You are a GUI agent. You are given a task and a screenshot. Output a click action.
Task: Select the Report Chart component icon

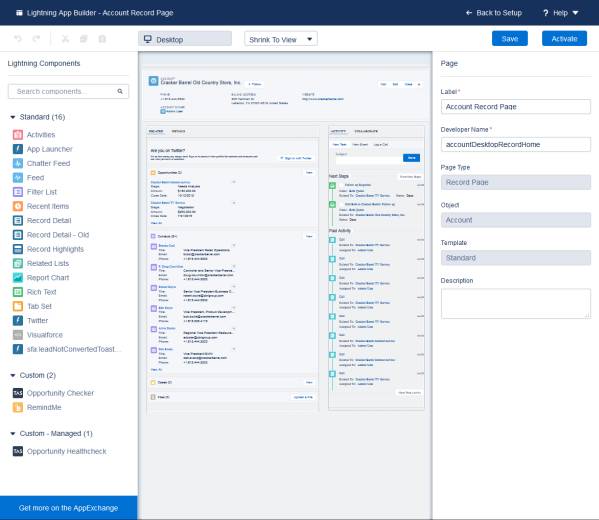[18, 278]
